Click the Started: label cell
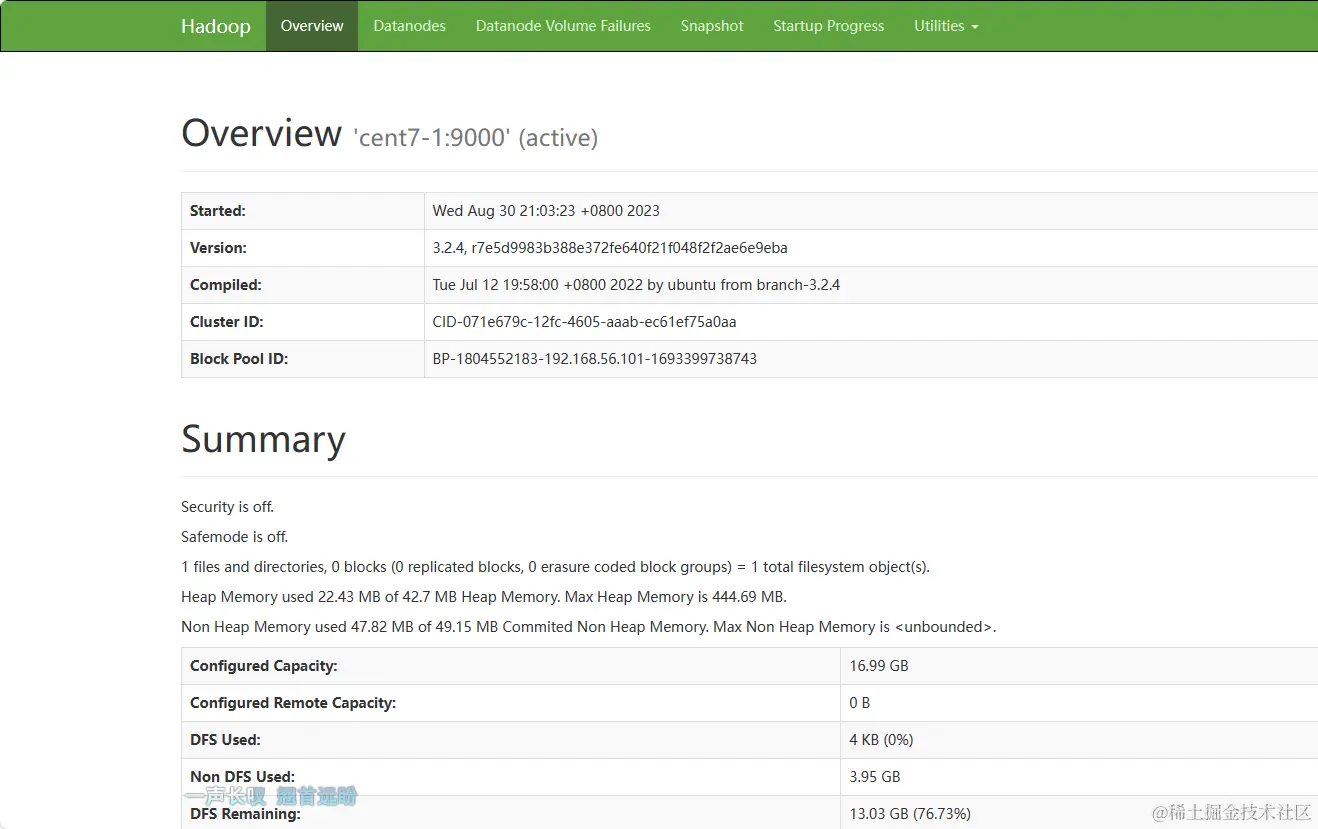This screenshot has width=1318, height=829. coord(303,211)
